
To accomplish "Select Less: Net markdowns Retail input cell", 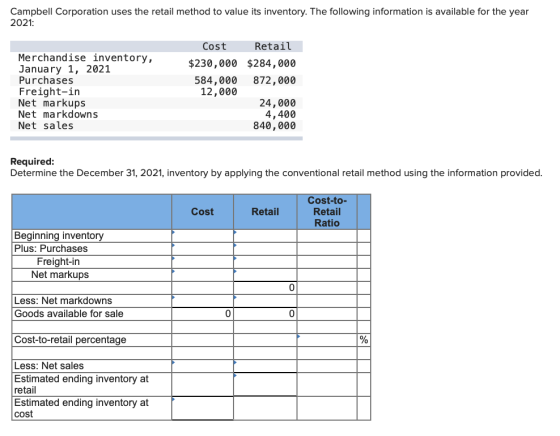I will coord(265,301).
